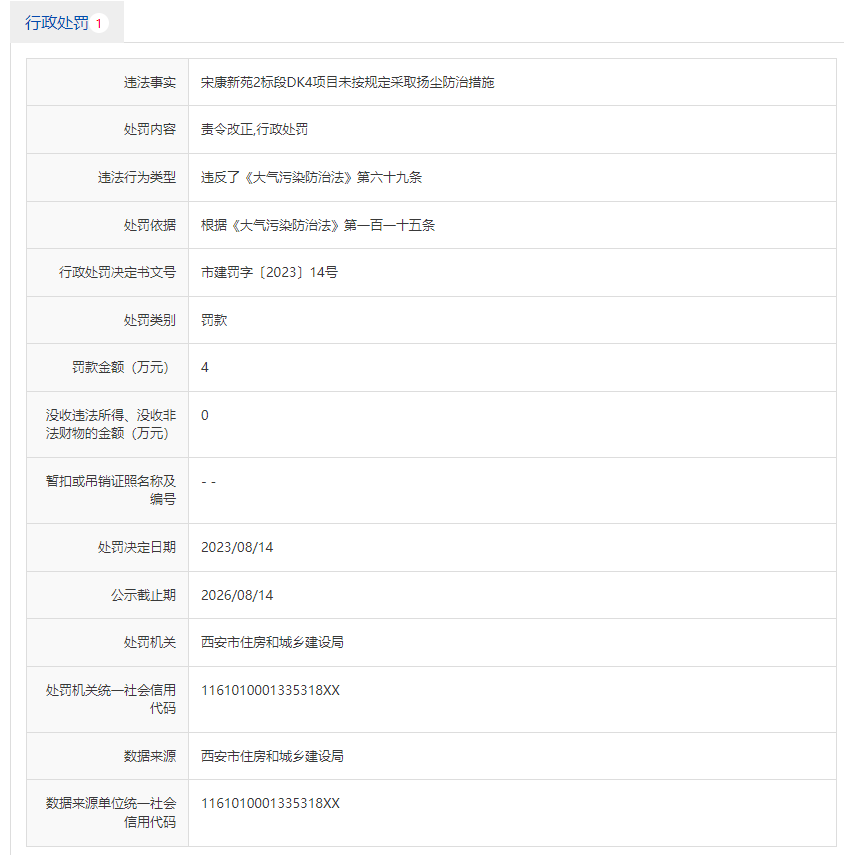Click credit code in 数据来源单位 row
844x855 pixels.
(x=270, y=803)
